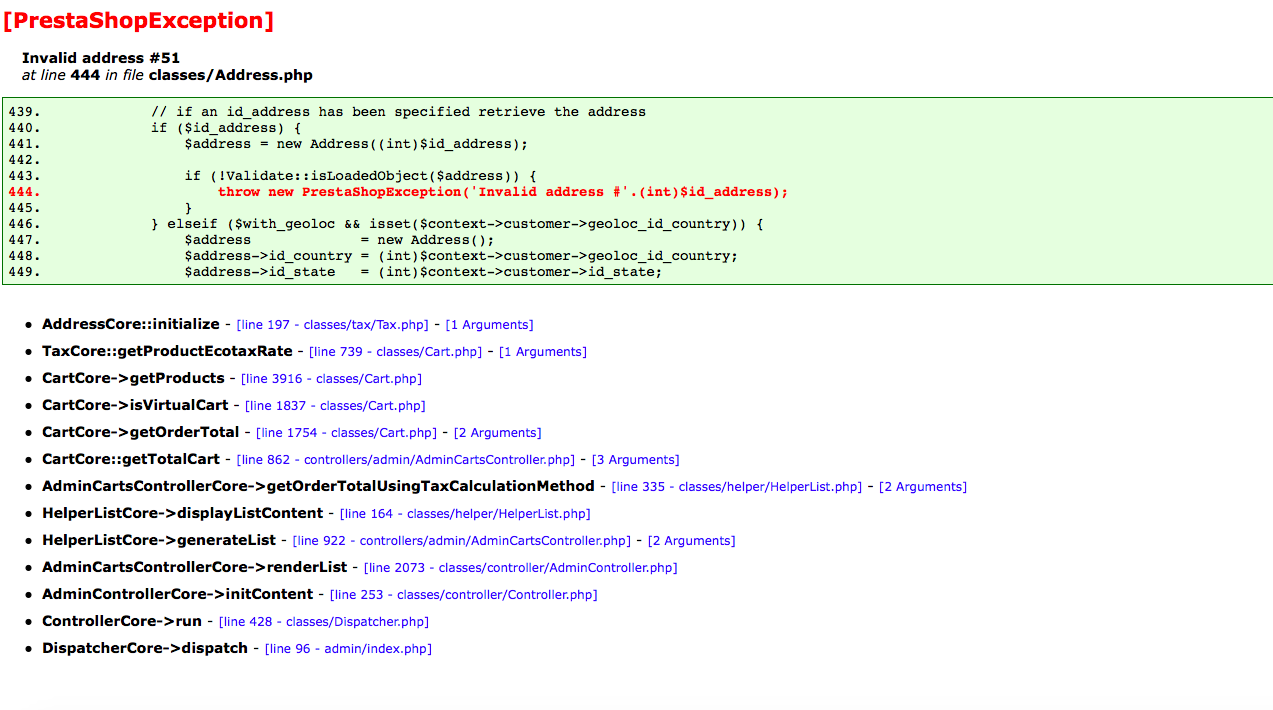
Task: Click 'AdminCartsControllerCore->getOrderTotalUsingTaxCalculationMethod' entry
Action: click(x=318, y=486)
